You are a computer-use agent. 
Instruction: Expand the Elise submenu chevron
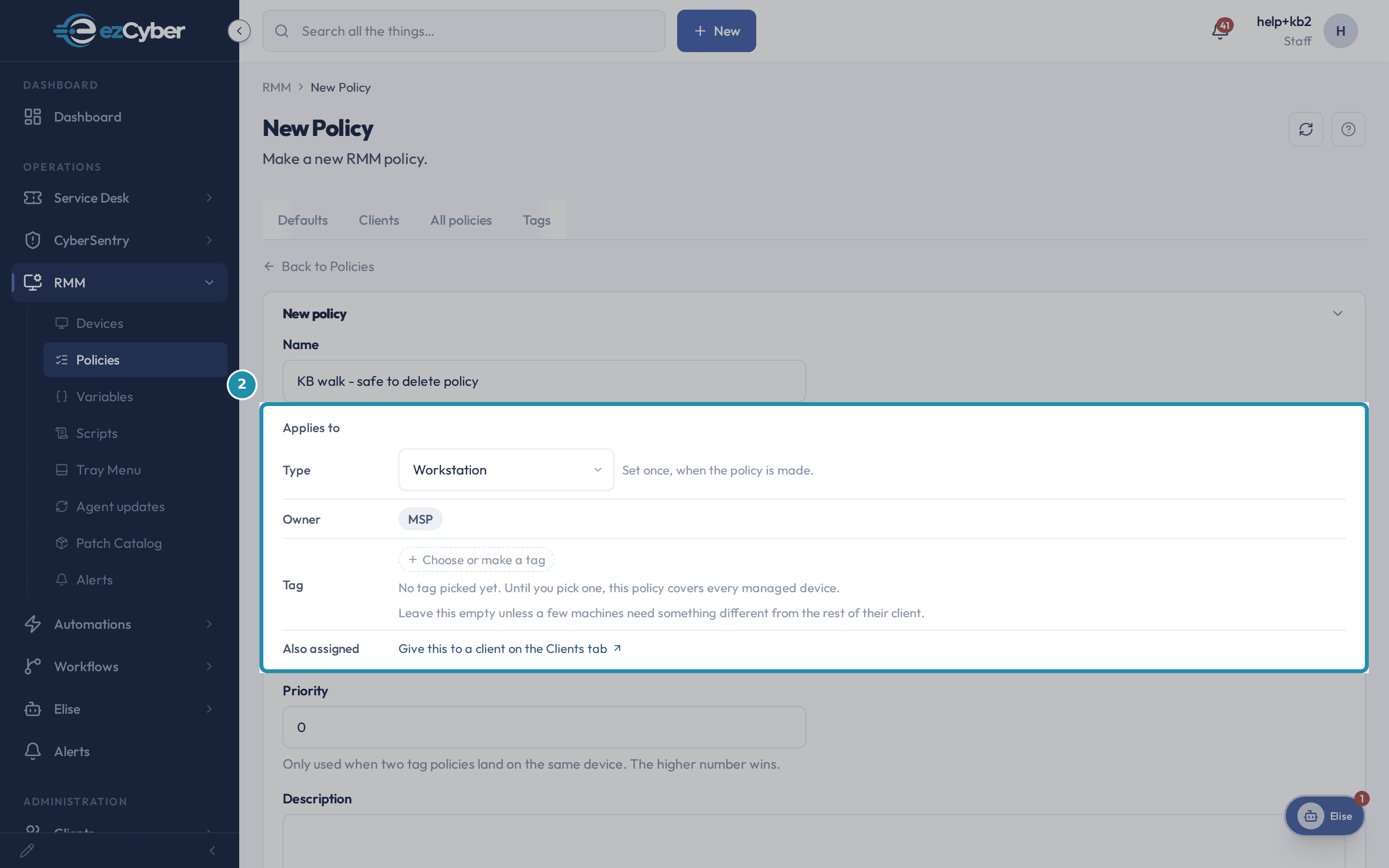209,709
